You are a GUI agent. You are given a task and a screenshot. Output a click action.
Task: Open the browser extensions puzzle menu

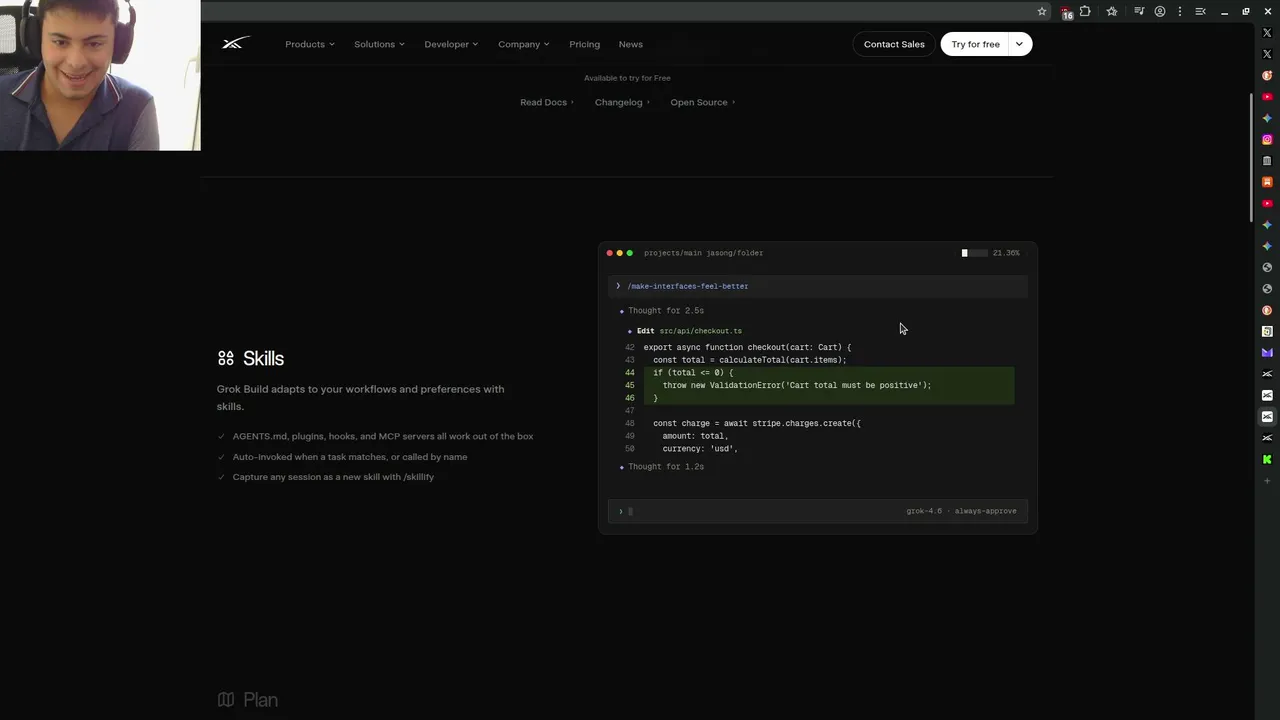[x=1085, y=12]
